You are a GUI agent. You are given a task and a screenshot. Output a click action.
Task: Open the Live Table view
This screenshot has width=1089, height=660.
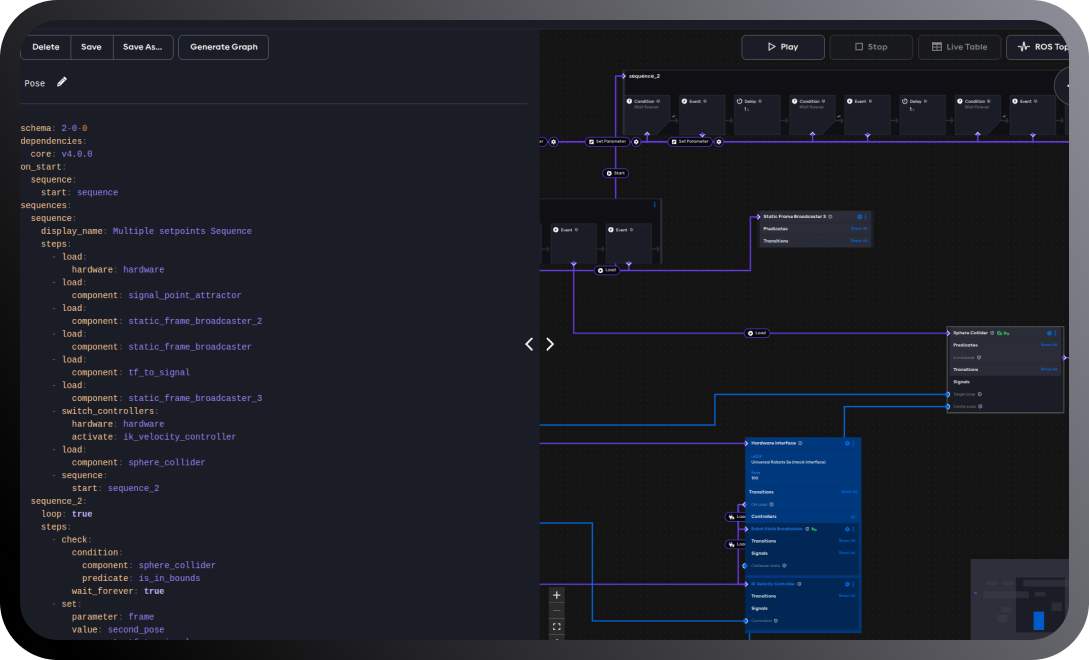(x=958, y=47)
